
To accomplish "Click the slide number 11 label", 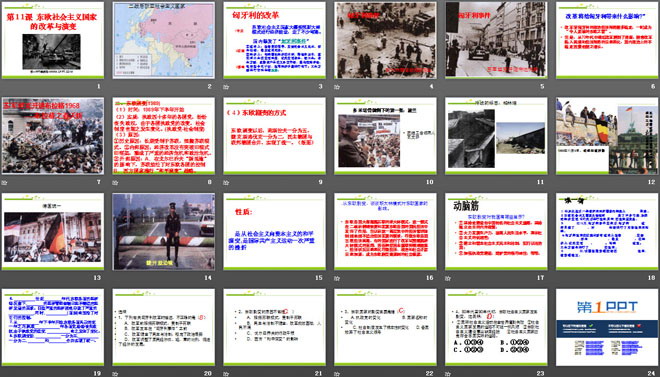I will coord(540,182).
